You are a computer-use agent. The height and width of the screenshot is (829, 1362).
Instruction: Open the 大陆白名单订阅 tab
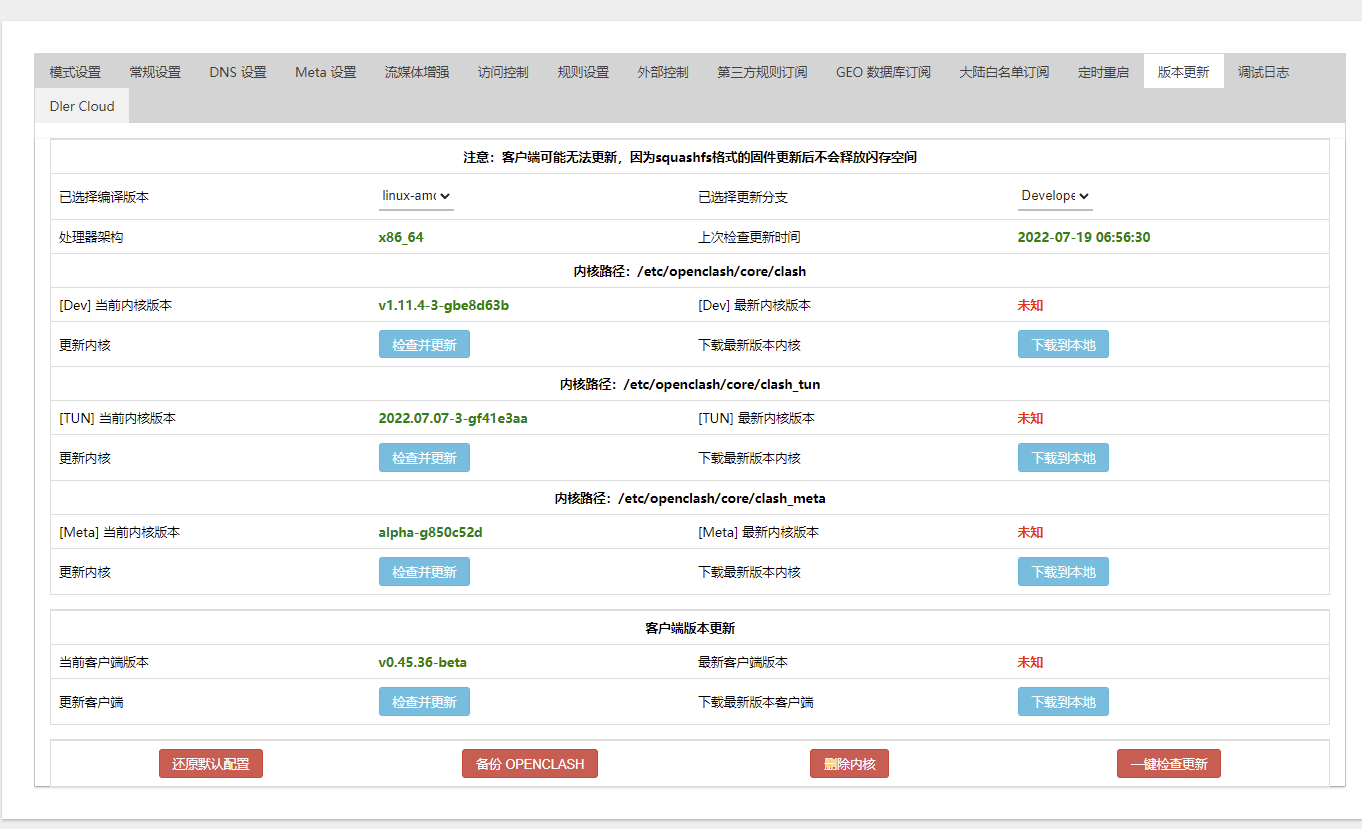click(1003, 71)
